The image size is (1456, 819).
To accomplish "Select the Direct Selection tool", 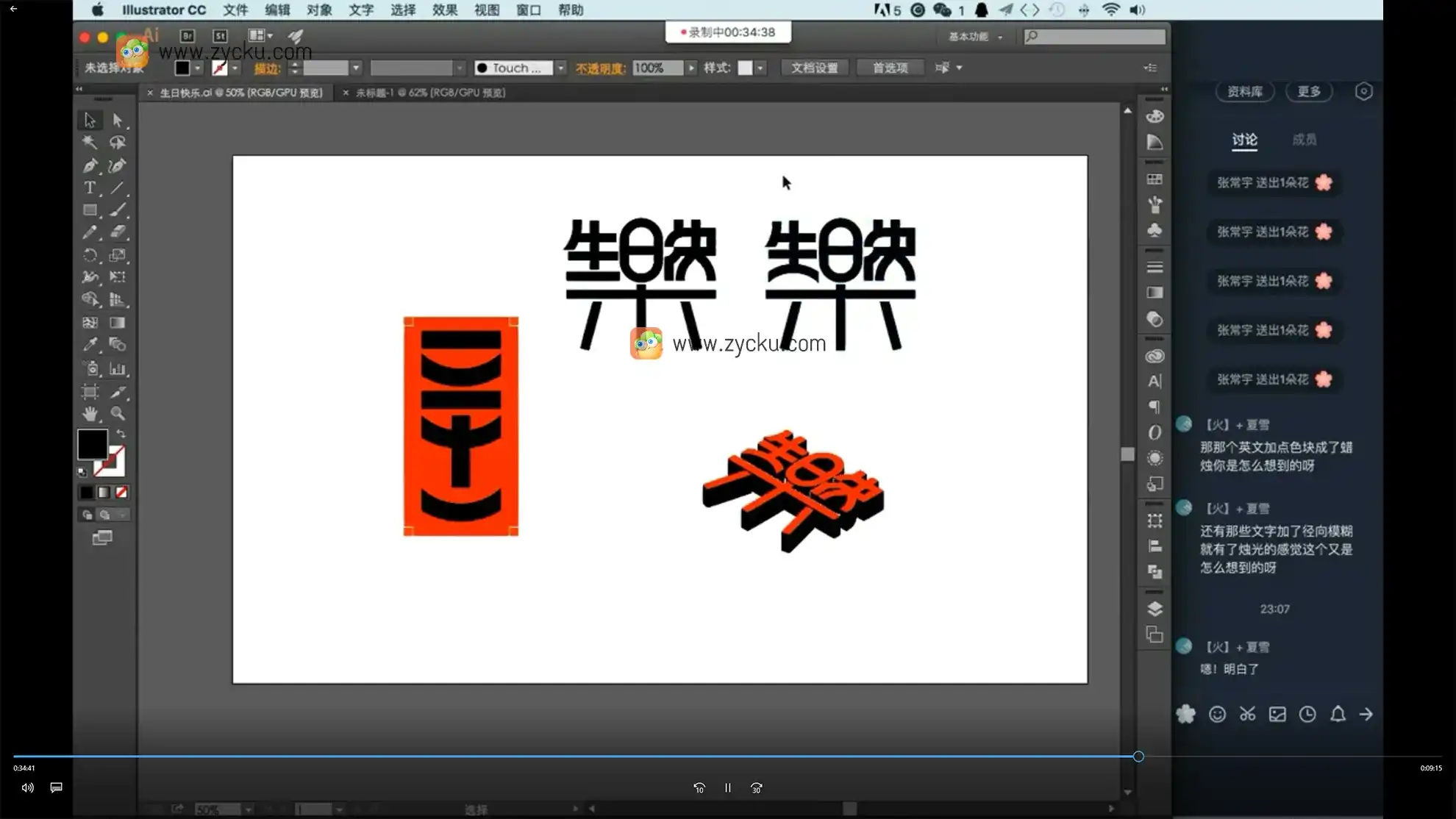I will click(x=118, y=120).
